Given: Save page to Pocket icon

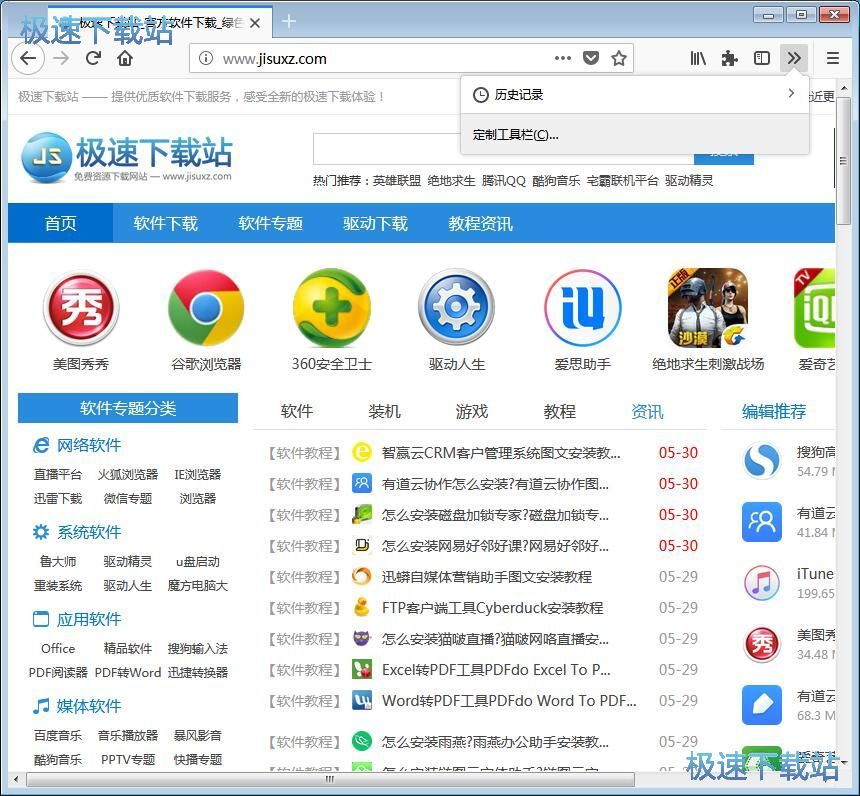Looking at the screenshot, I should click(x=591, y=58).
